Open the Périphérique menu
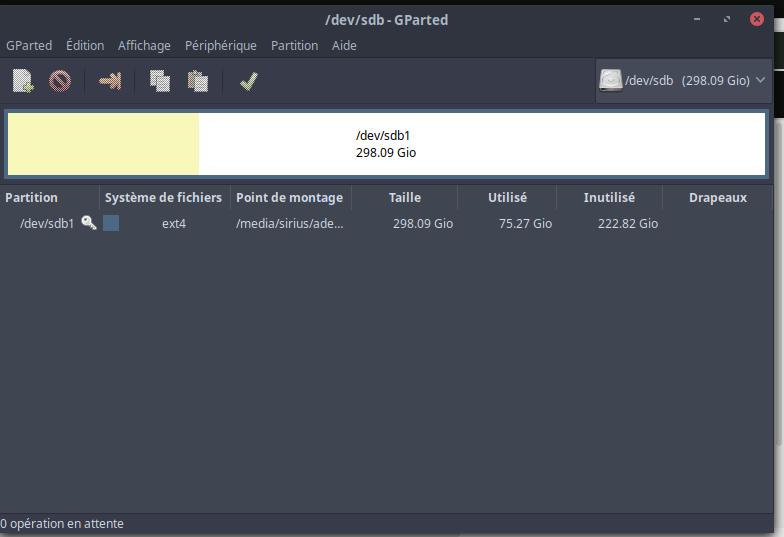The image size is (784, 537). pyautogui.click(x=220, y=45)
